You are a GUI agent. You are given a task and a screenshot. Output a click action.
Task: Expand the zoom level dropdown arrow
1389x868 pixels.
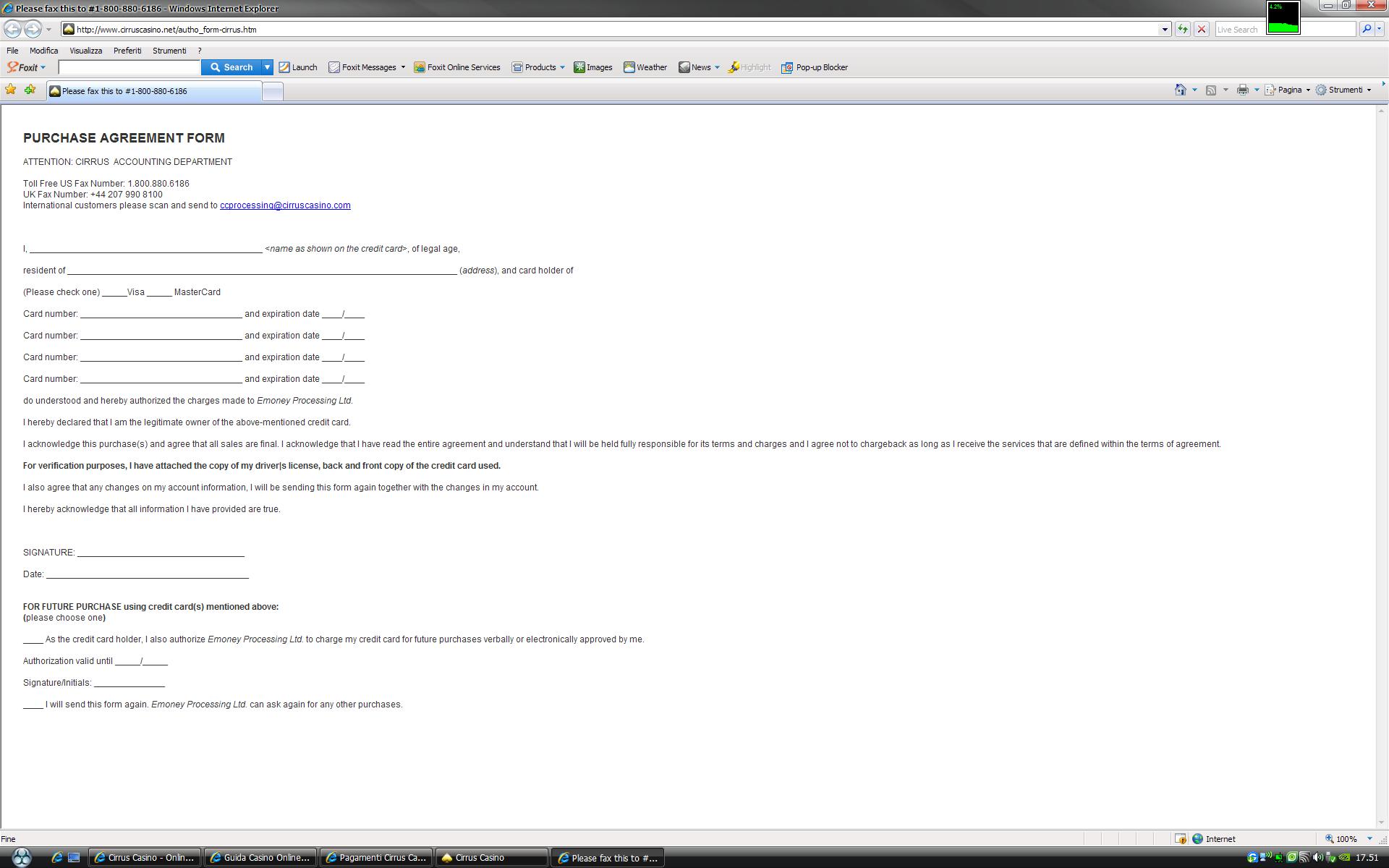(1369, 839)
